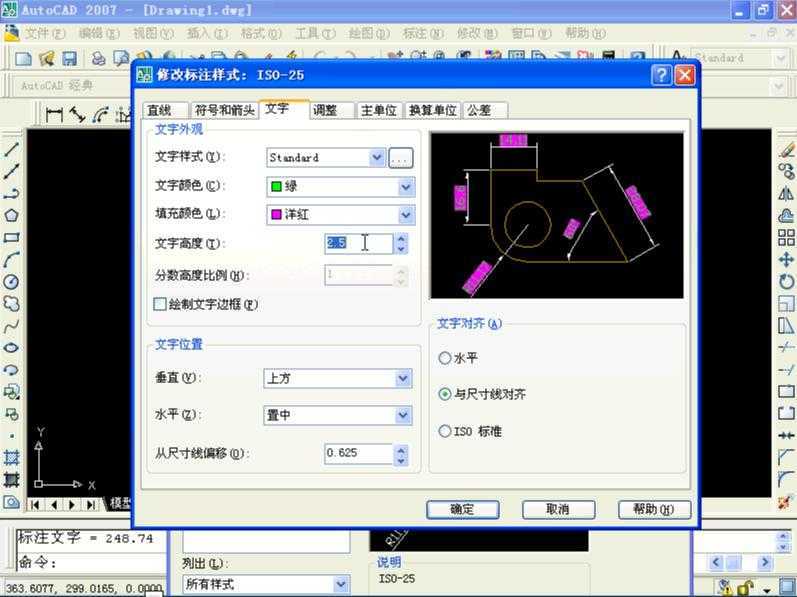The image size is (797, 597).
Task: Click the Aligned dimension tool icon
Action: coord(77,115)
